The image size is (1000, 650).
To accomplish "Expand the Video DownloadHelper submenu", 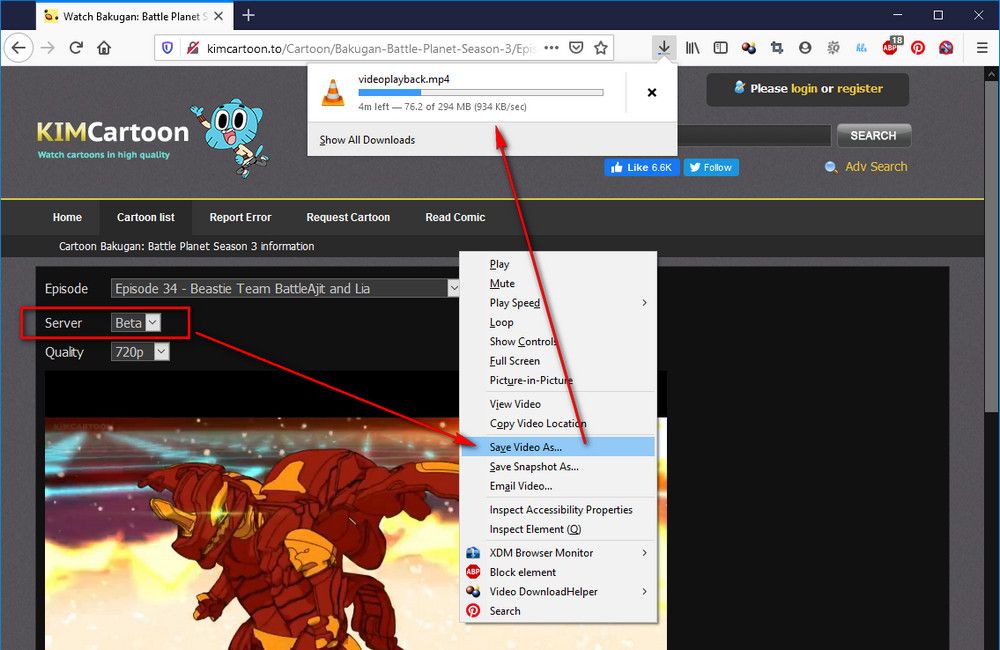I will coord(558,592).
